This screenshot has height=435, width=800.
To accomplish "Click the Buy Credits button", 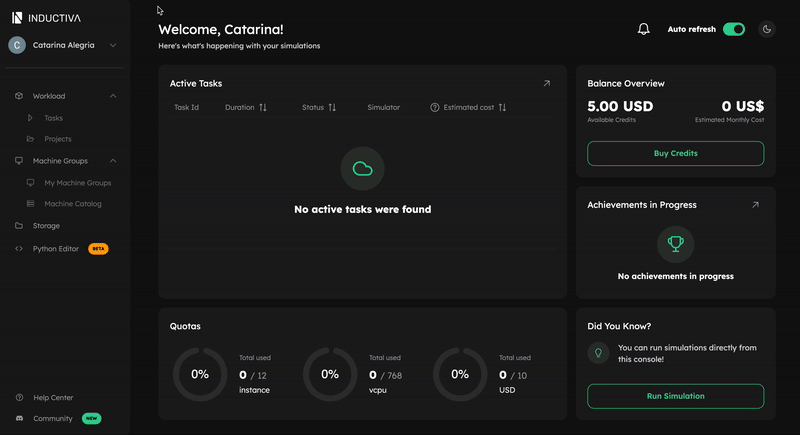I will coord(675,153).
